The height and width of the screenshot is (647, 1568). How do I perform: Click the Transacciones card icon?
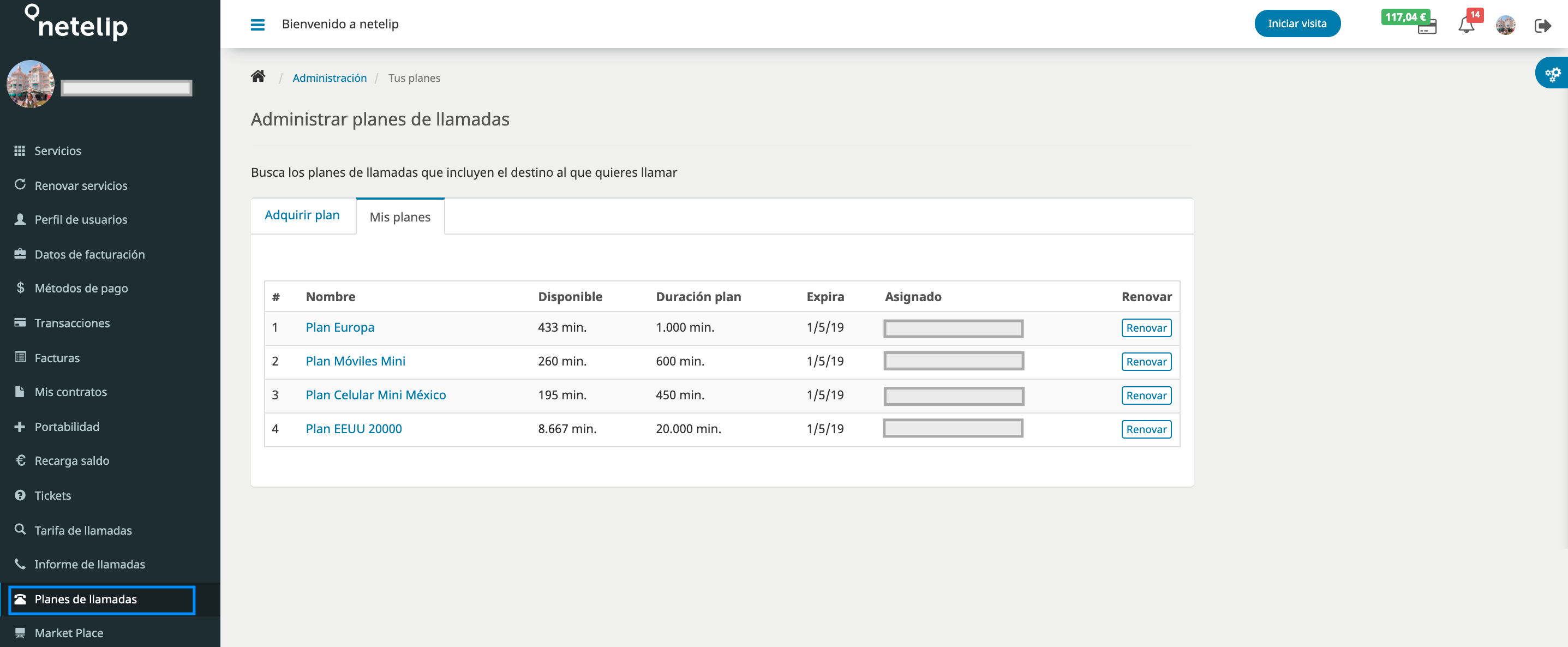[20, 322]
